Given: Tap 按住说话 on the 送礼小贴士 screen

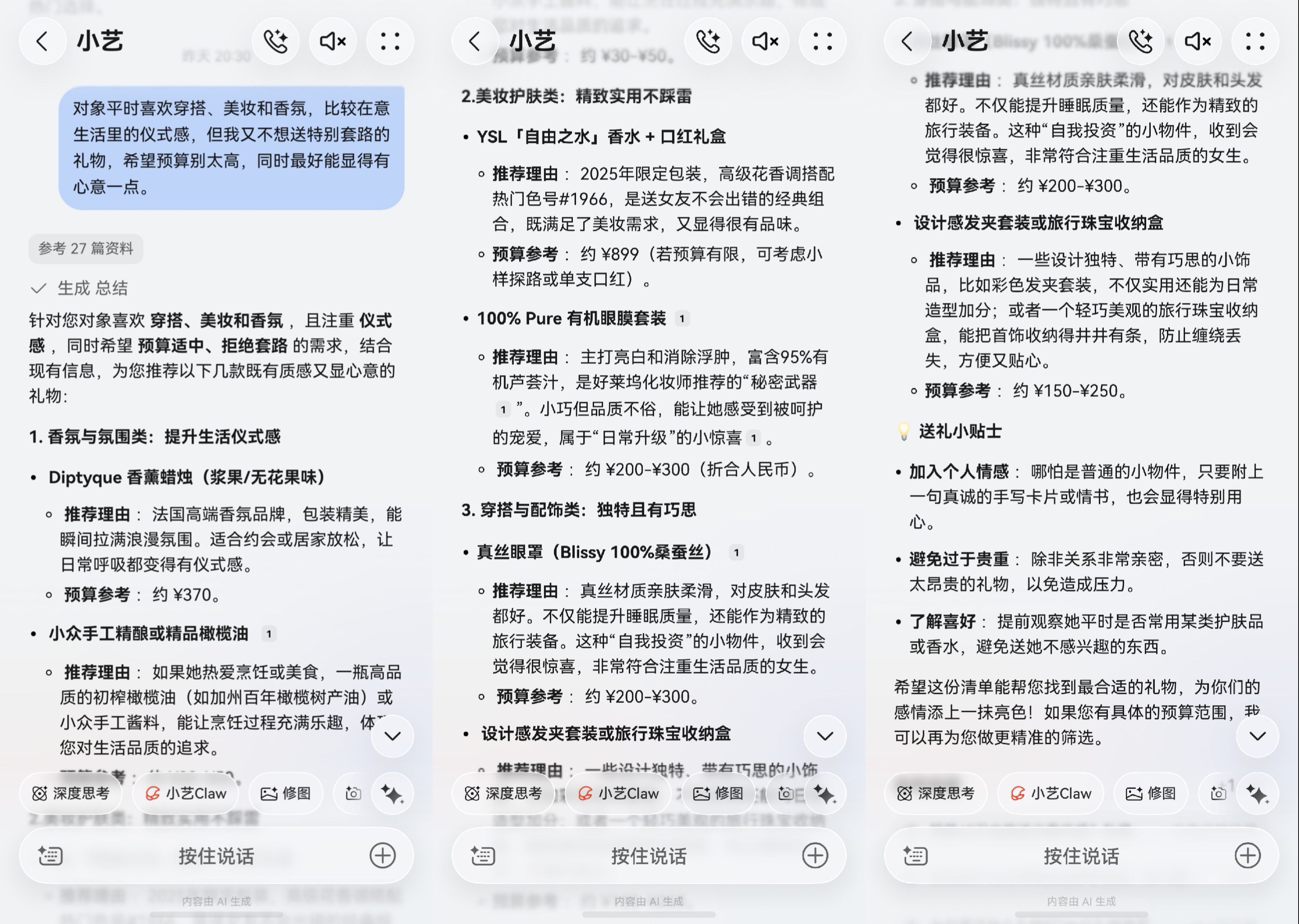Looking at the screenshot, I should [x=1081, y=856].
